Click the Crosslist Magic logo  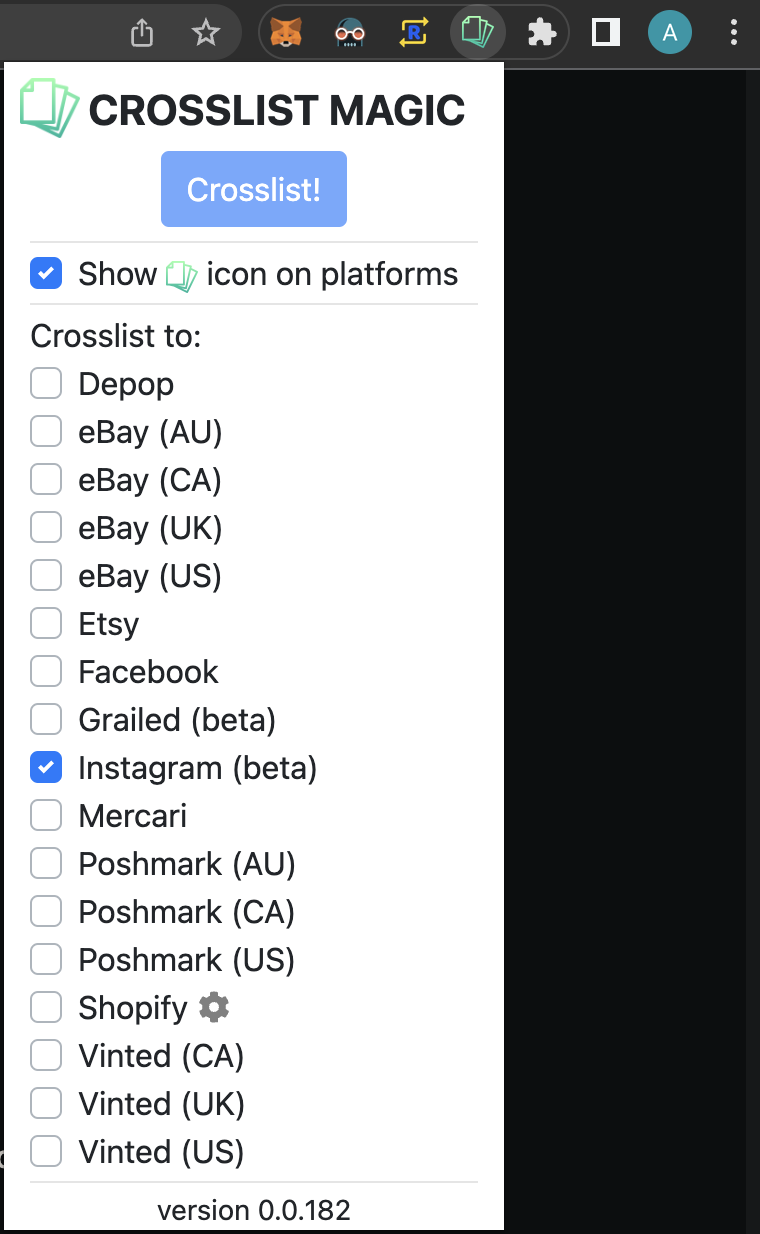coord(48,108)
